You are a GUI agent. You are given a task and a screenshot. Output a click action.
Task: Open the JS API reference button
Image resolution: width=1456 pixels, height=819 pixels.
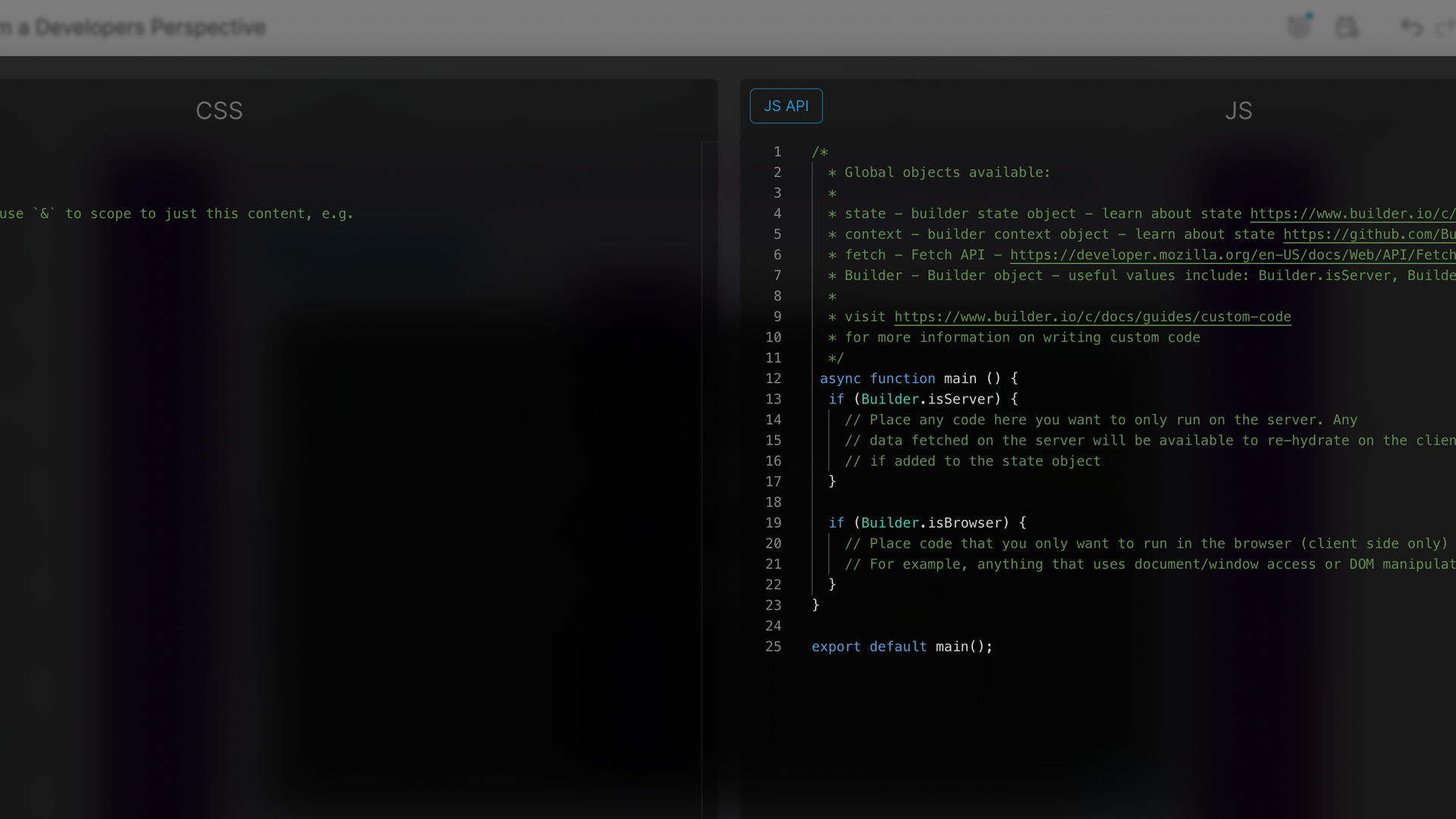pyautogui.click(x=786, y=106)
